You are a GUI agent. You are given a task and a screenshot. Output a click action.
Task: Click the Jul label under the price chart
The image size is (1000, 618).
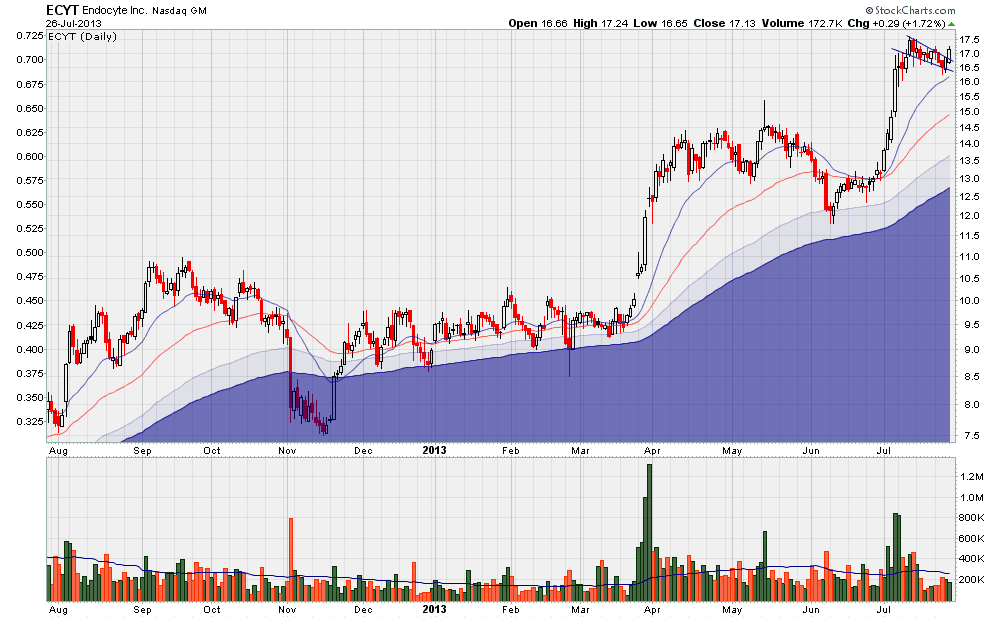(x=883, y=451)
